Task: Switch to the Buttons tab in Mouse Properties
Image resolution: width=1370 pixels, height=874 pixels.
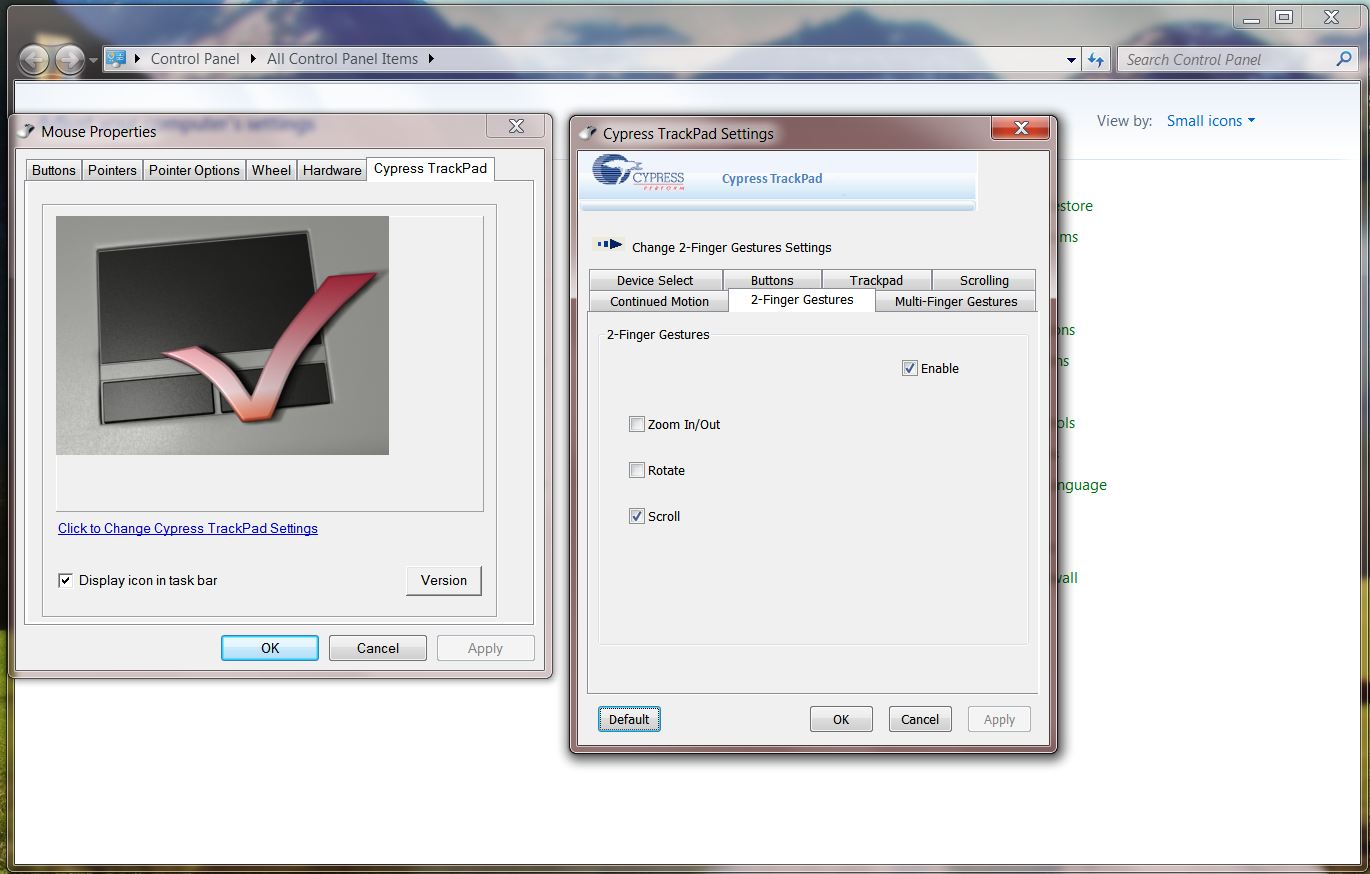Action: click(x=54, y=170)
